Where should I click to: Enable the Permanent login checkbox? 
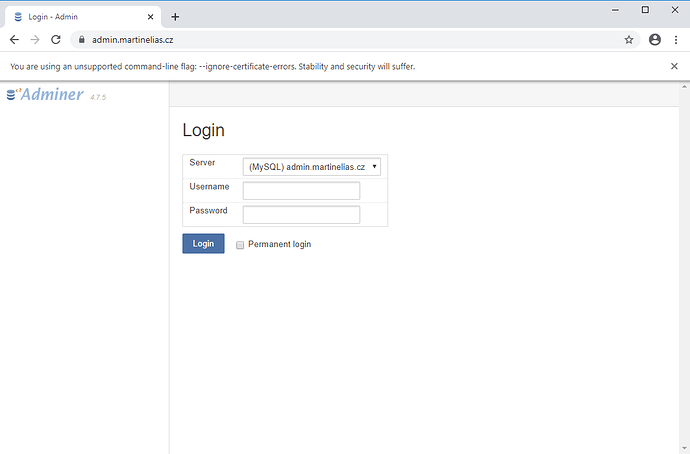(240, 245)
